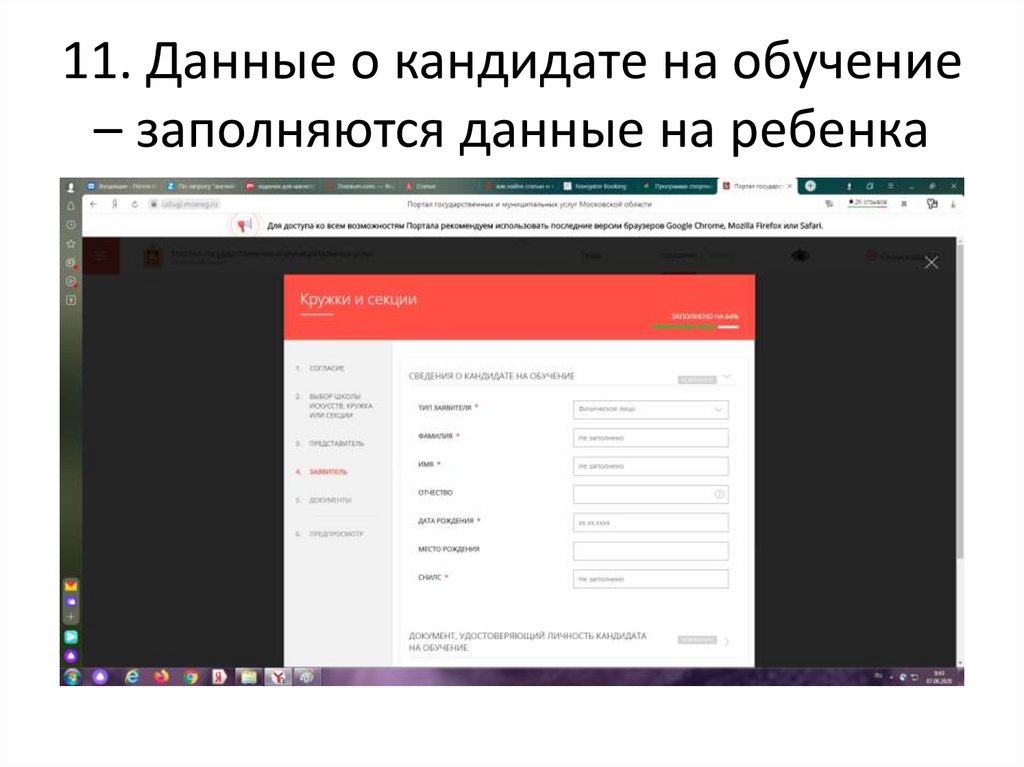Switch to the Портал государственных услуг browser tab
This screenshot has width=1024, height=767.
click(758, 186)
